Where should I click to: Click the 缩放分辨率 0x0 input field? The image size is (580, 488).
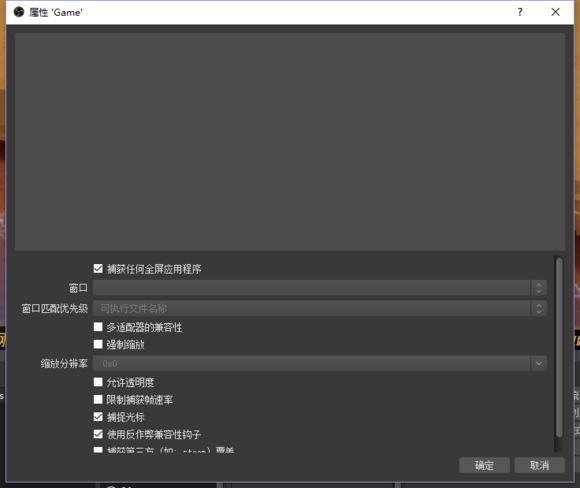pos(312,363)
